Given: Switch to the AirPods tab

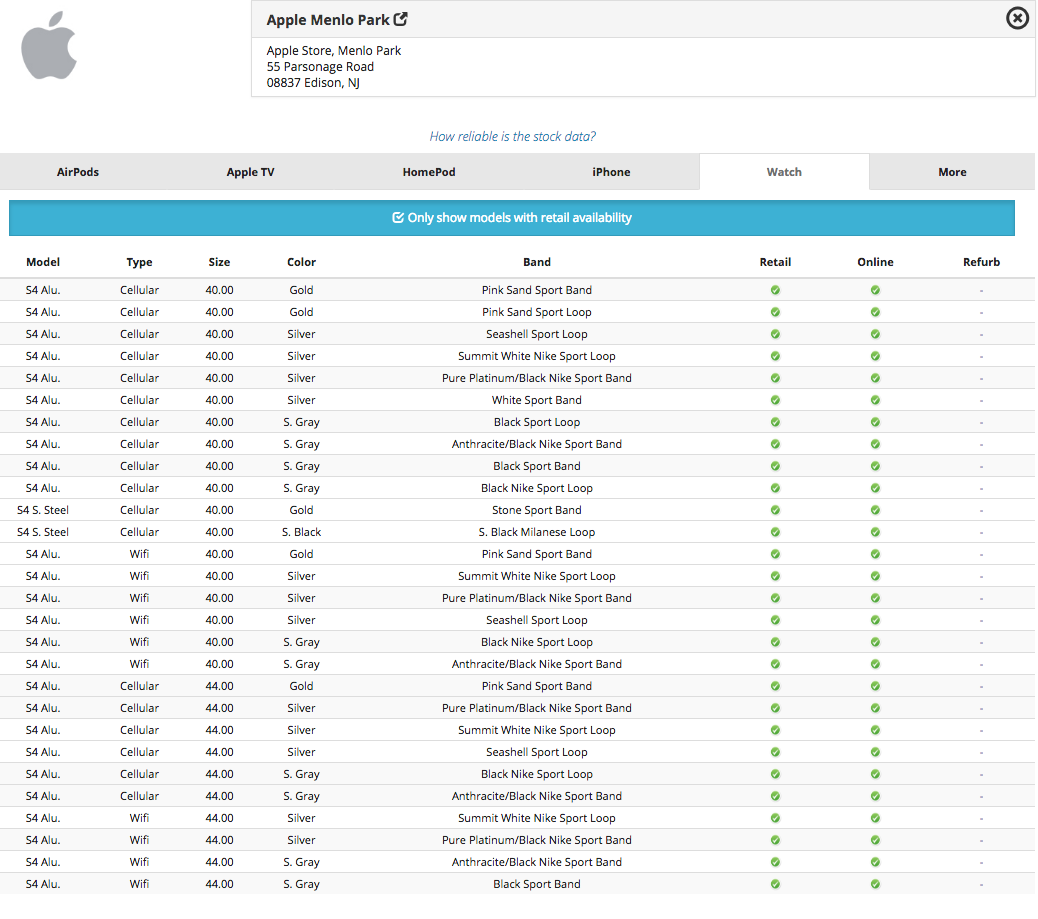Looking at the screenshot, I should click(x=77, y=172).
